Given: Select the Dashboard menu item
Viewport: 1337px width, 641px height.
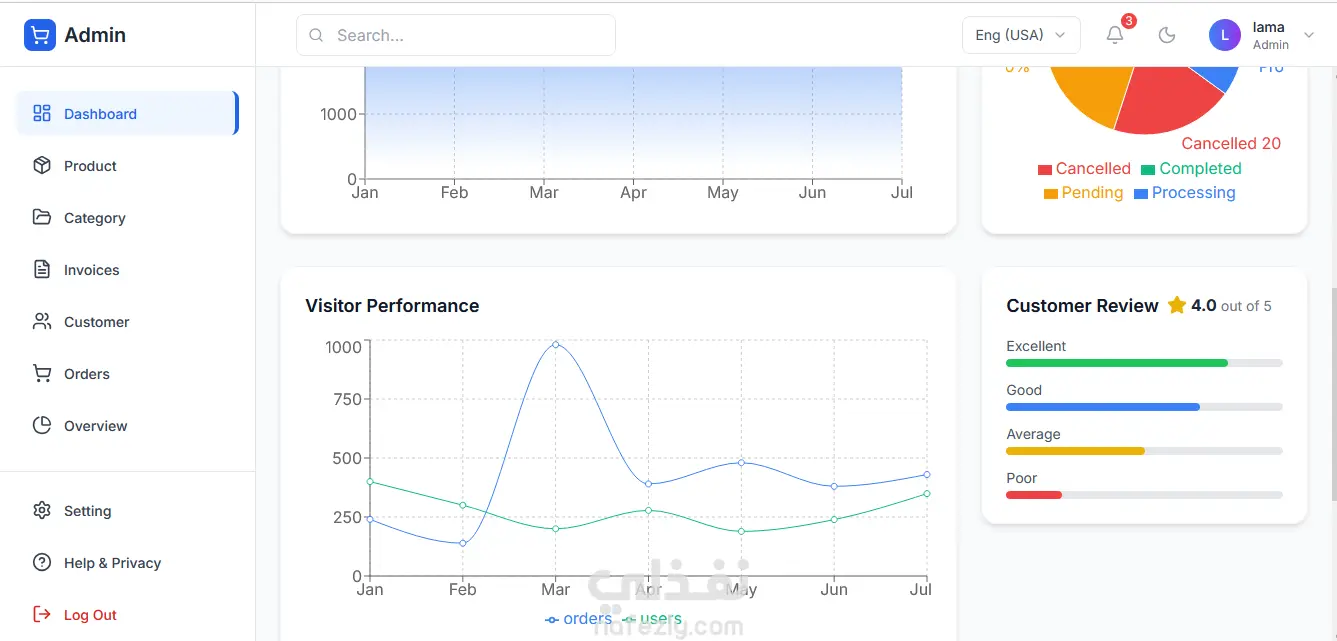Looking at the screenshot, I should [100, 114].
